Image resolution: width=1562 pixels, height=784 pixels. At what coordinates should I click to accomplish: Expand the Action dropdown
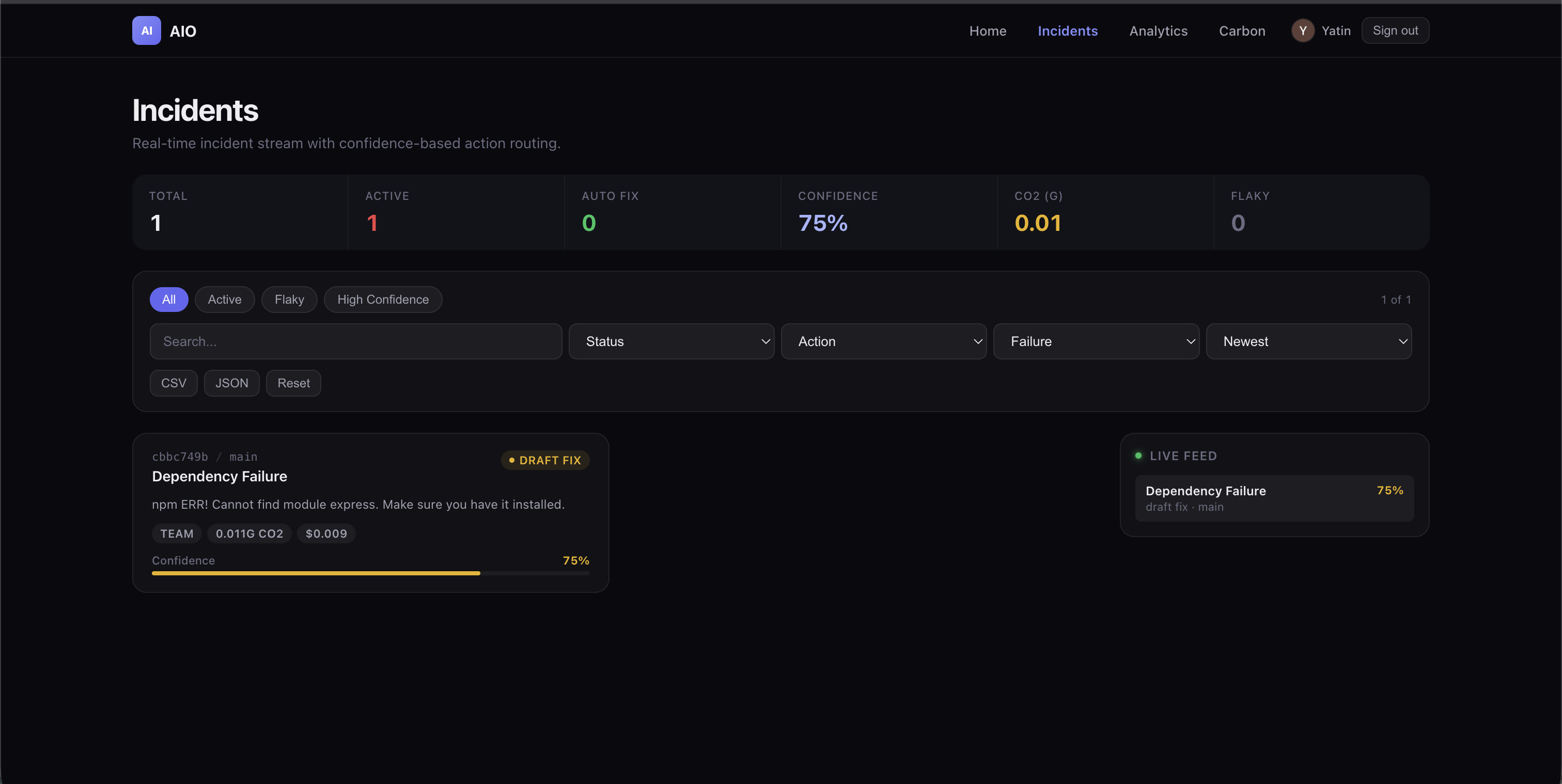click(x=883, y=341)
